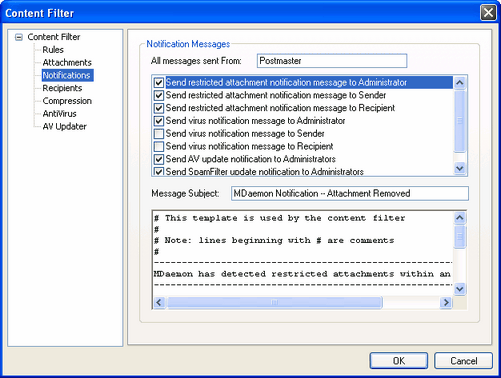
Task: Toggle AV update notification to Administrators
Action: (159, 159)
